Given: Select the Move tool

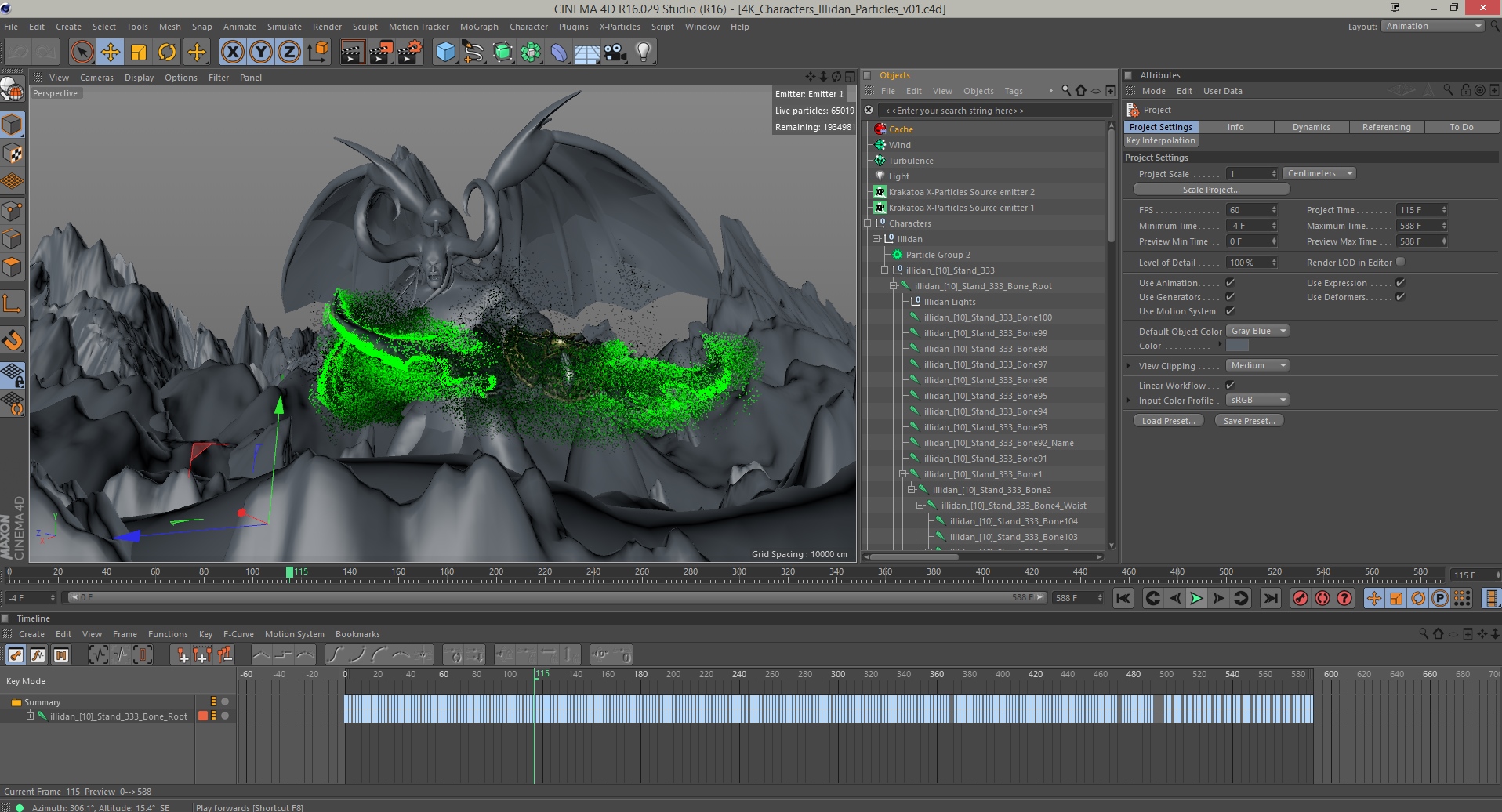Looking at the screenshot, I should [x=111, y=53].
